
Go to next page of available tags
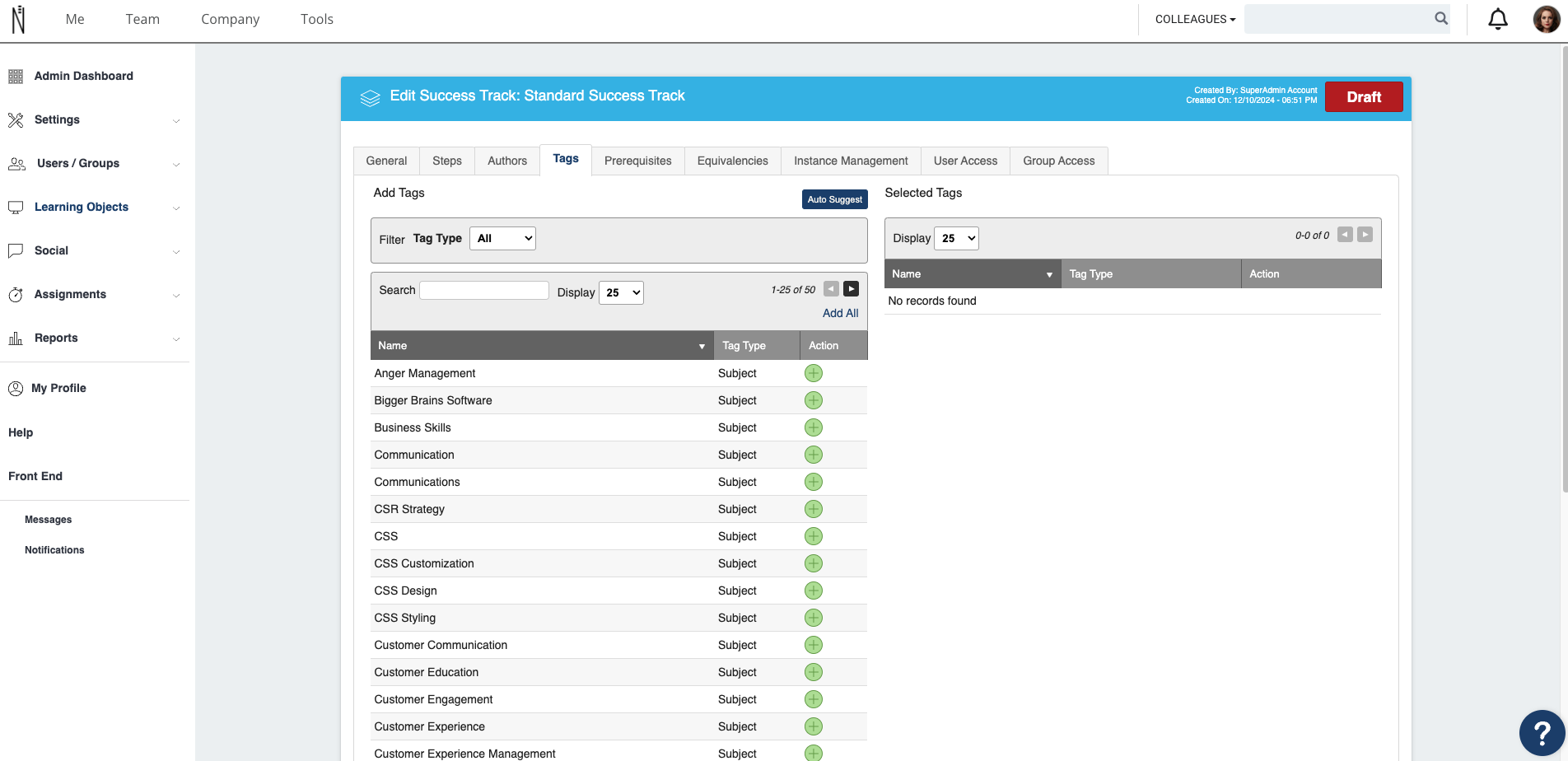point(851,289)
